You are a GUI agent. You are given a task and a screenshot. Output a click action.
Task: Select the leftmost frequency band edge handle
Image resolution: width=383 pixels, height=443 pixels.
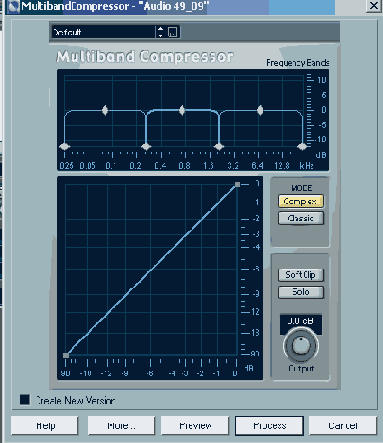tap(64, 146)
